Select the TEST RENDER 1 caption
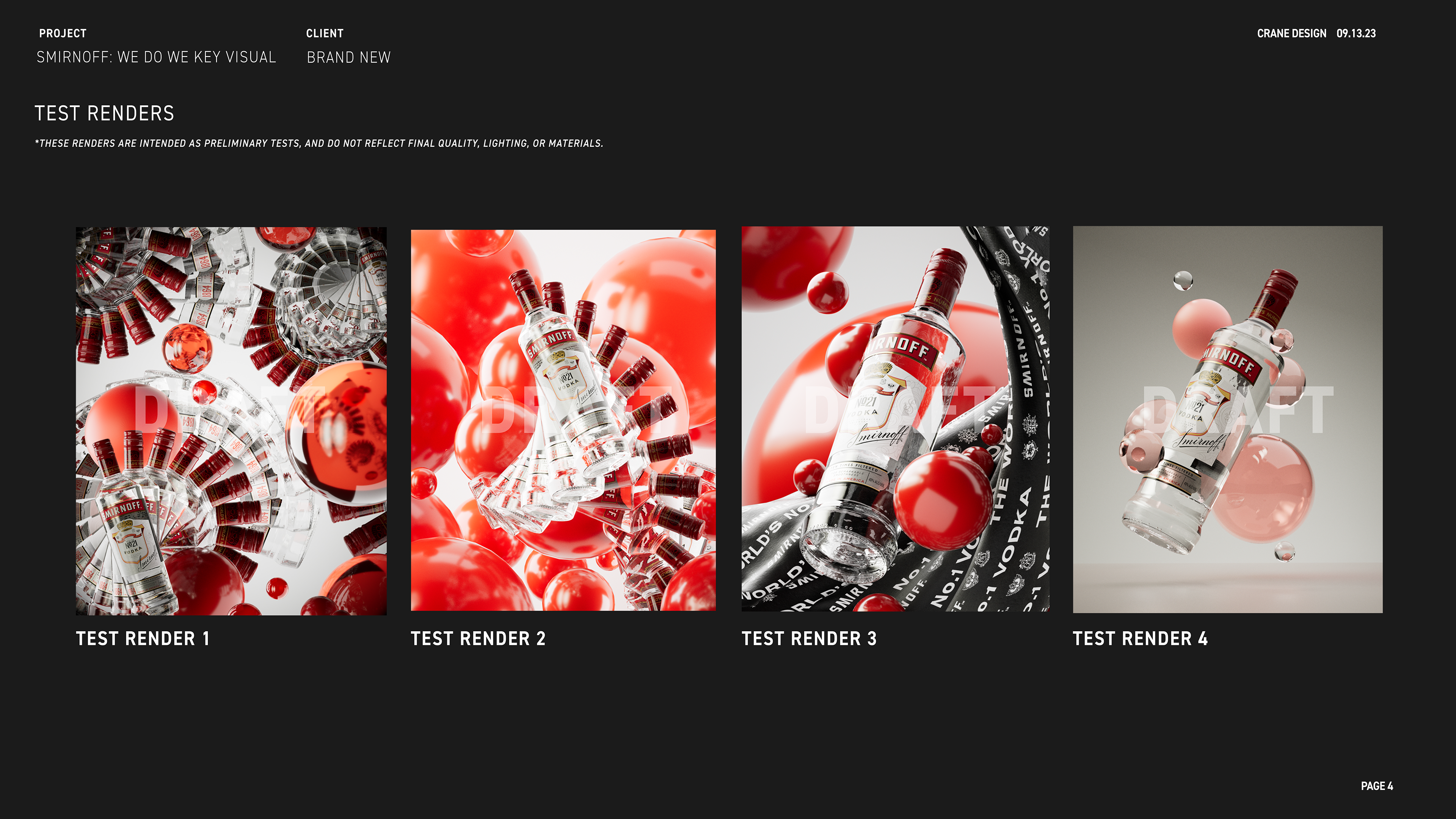This screenshot has height=819, width=1456. click(143, 639)
